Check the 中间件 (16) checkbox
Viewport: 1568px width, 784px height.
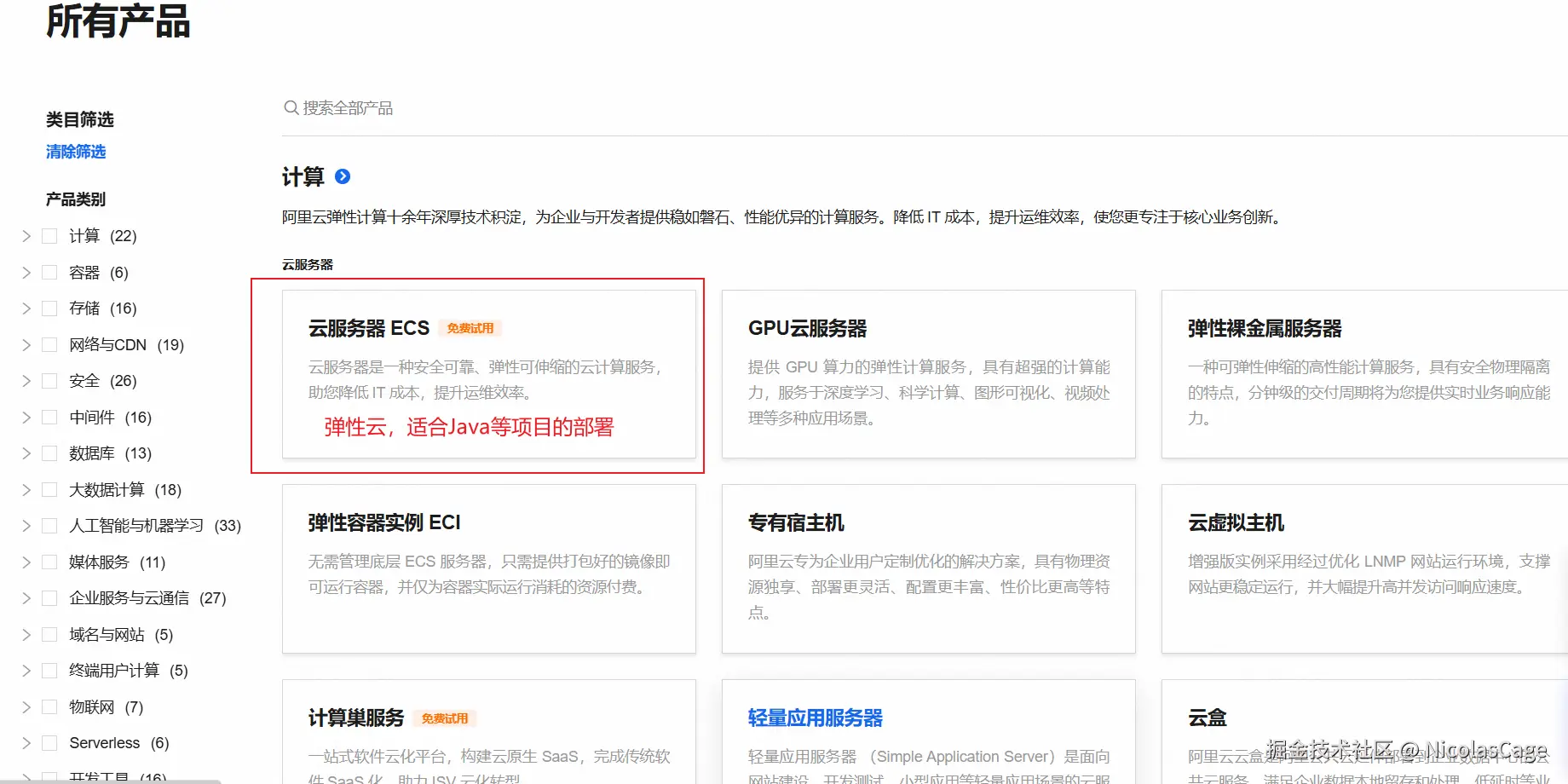49,418
